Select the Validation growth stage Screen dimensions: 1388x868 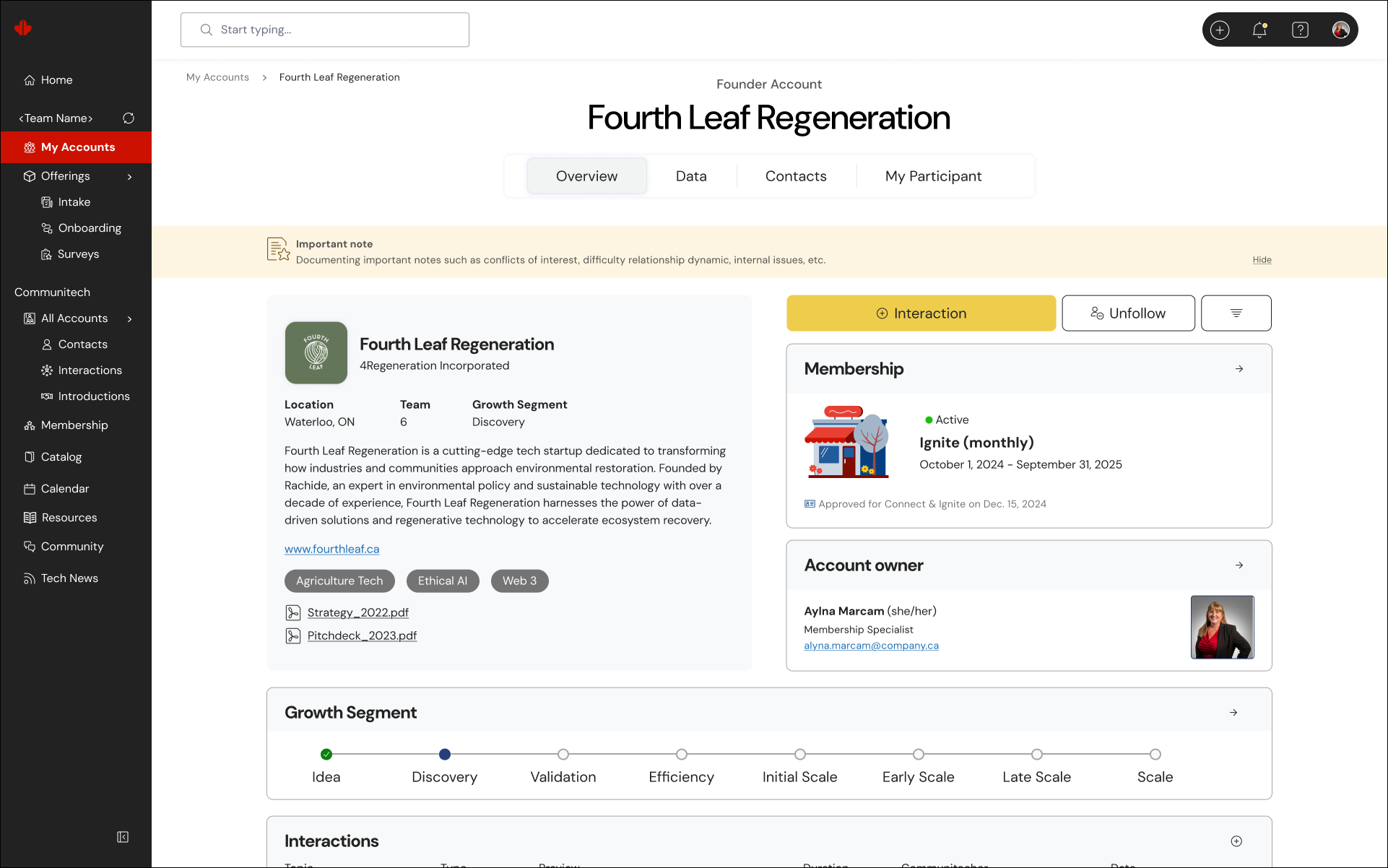coord(563,755)
